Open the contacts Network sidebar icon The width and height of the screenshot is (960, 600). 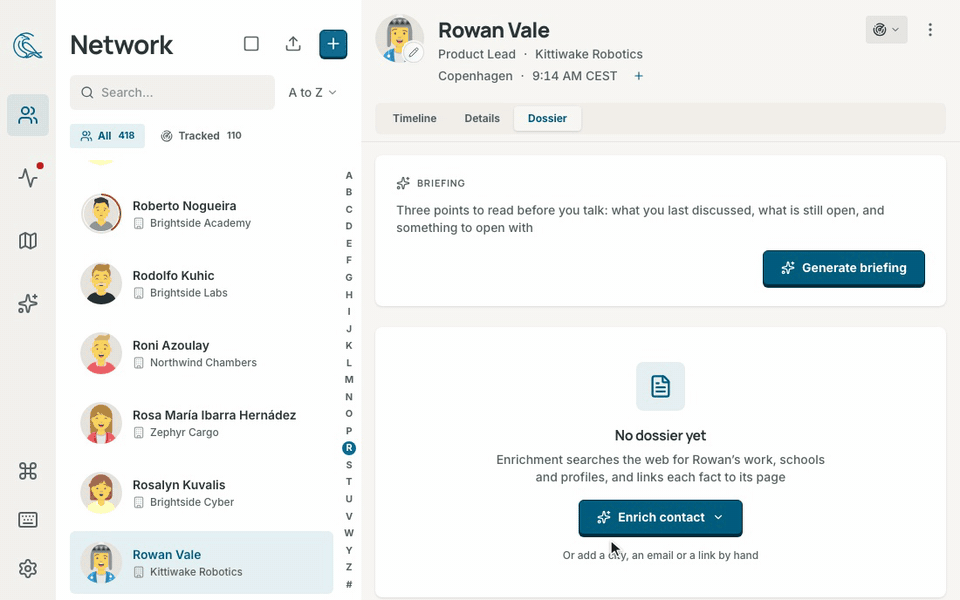(28, 115)
